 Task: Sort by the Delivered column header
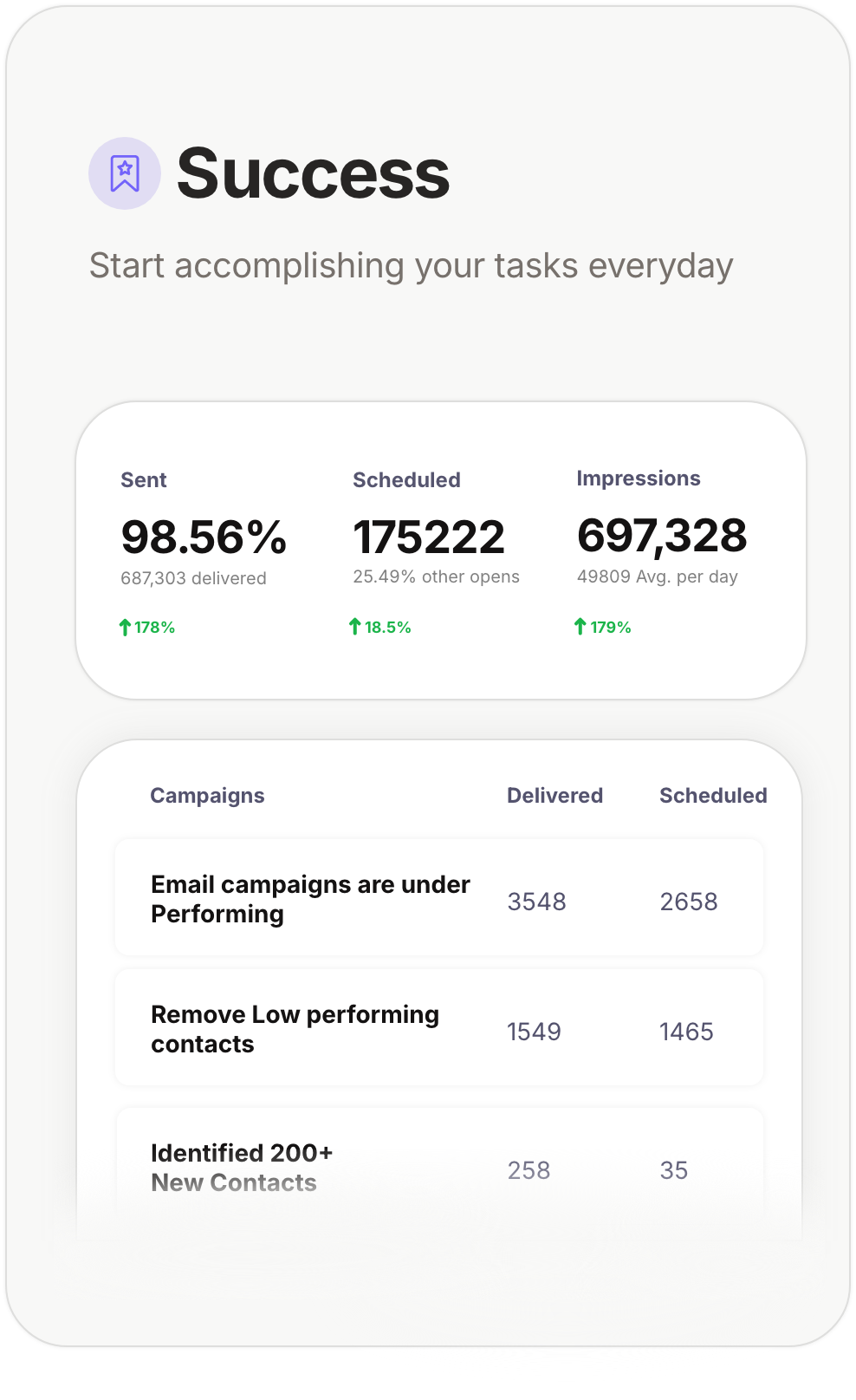(554, 796)
